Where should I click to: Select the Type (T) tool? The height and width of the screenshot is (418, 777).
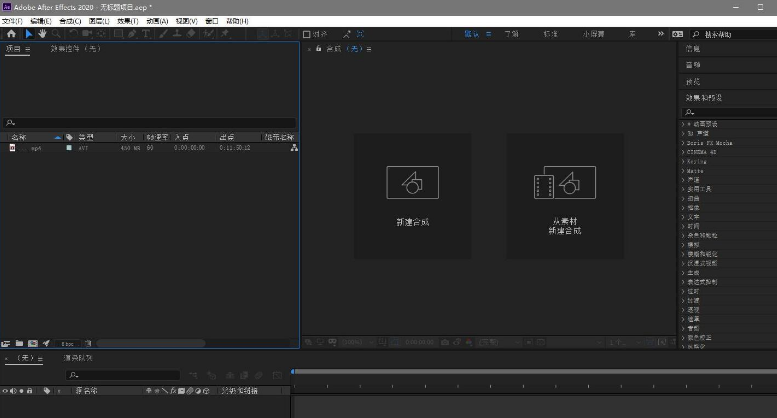(x=147, y=33)
